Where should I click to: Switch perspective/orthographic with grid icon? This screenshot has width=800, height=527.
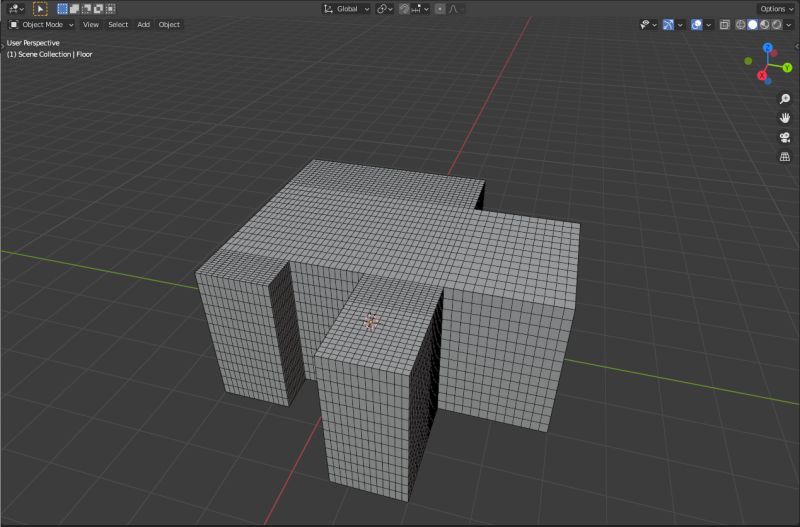785,157
